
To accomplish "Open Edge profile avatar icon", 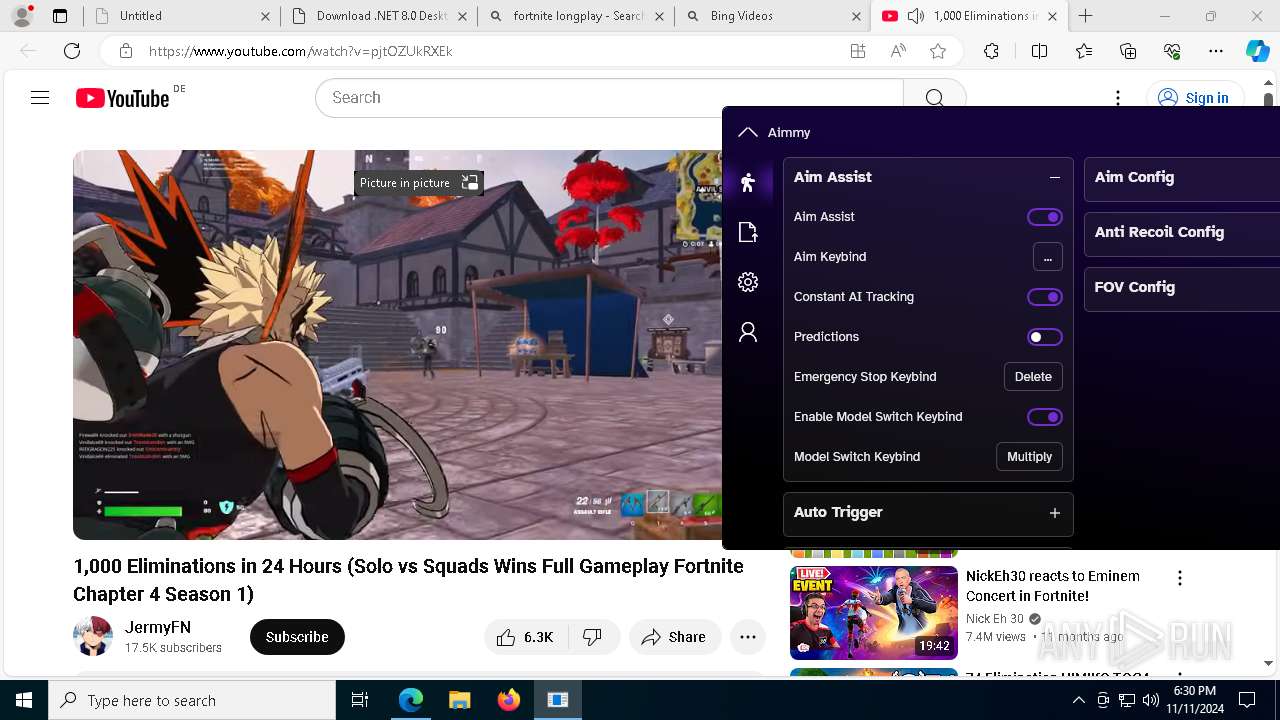I will [x=22, y=15].
